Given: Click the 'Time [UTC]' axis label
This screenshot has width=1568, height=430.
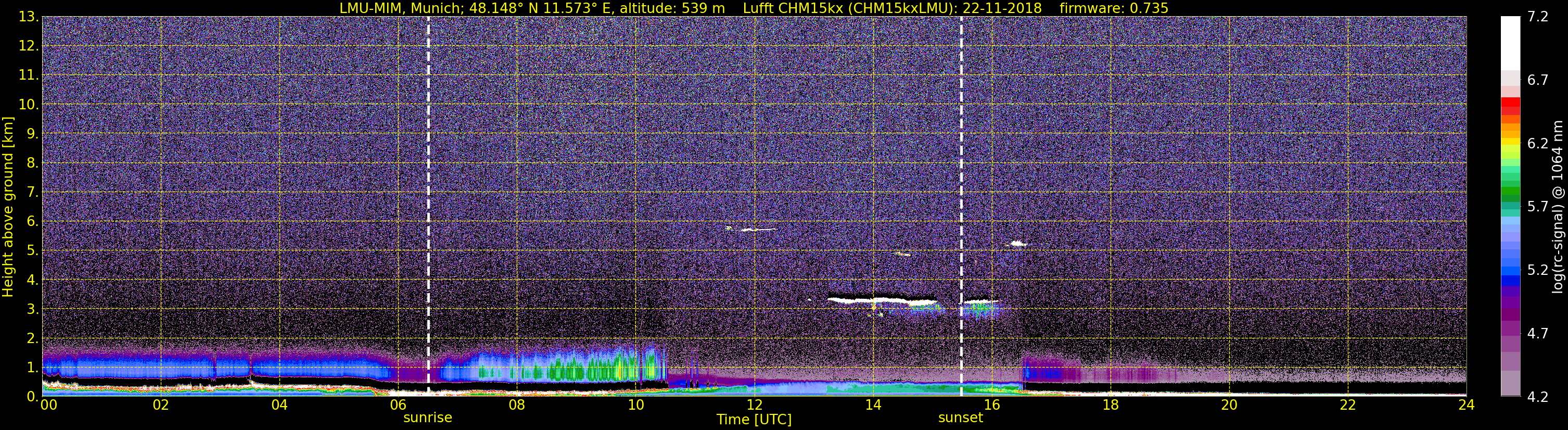Looking at the screenshot, I should (754, 420).
